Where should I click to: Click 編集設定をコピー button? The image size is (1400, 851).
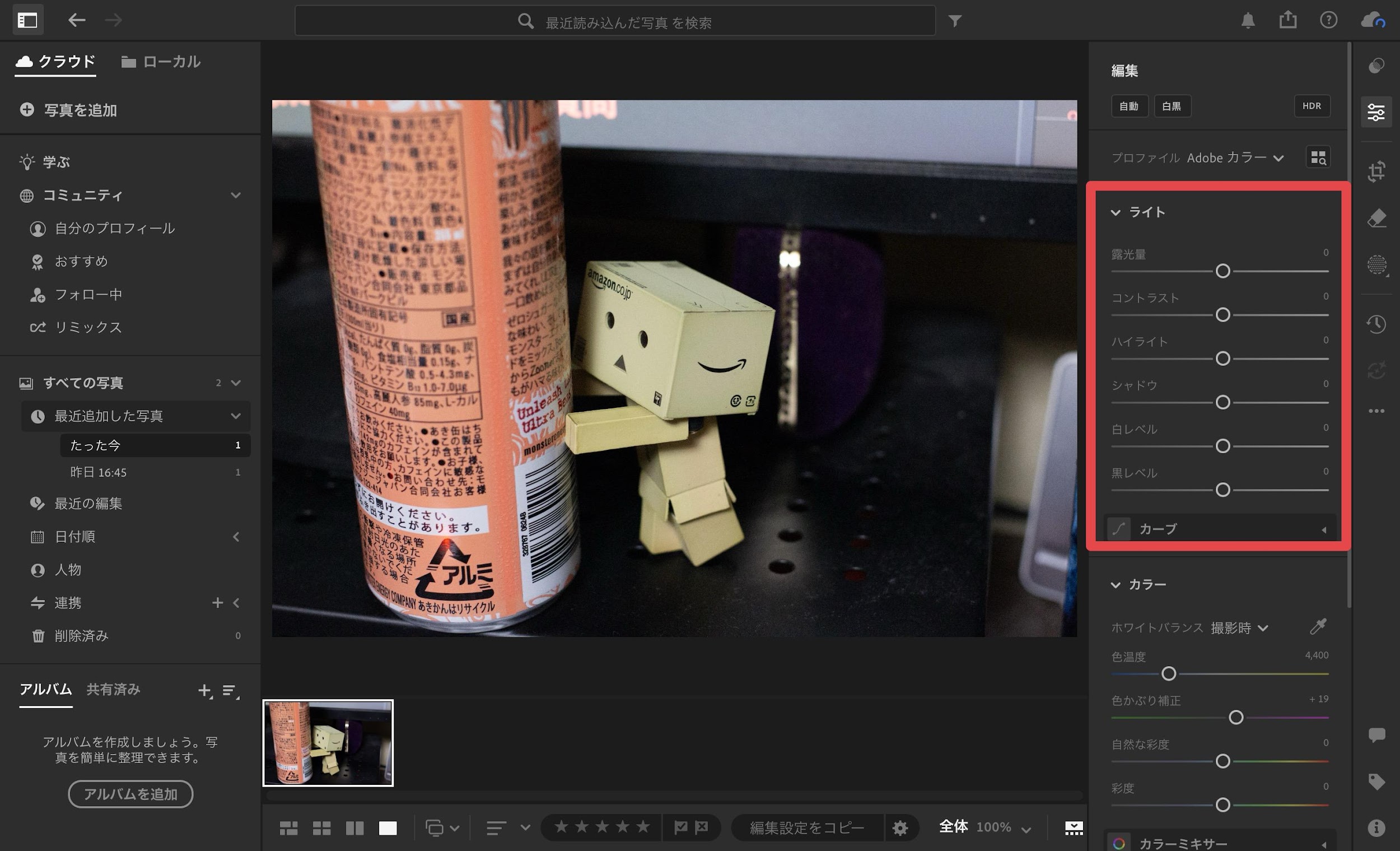(808, 827)
